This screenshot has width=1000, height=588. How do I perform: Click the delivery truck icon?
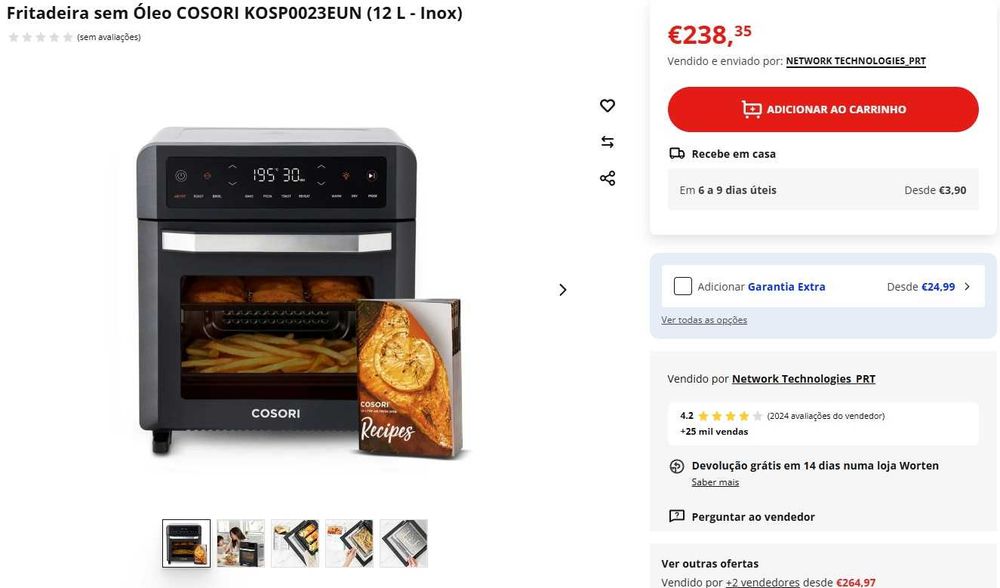677,154
